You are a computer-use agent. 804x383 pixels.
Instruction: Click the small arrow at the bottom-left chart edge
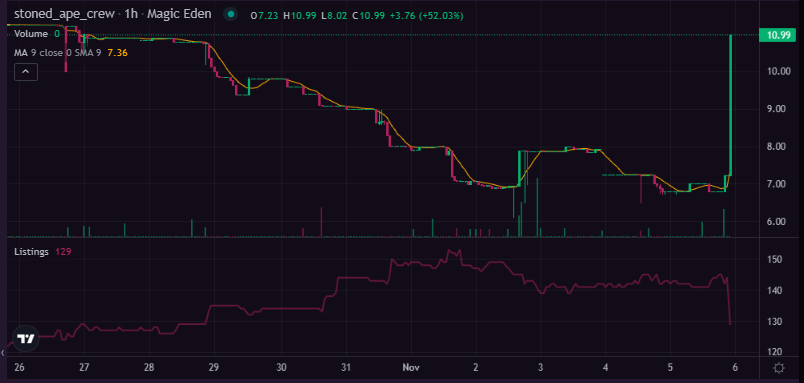click(x=3, y=353)
